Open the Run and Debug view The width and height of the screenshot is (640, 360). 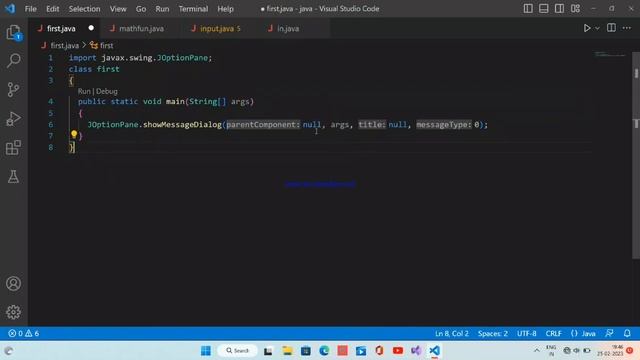[x=13, y=119]
